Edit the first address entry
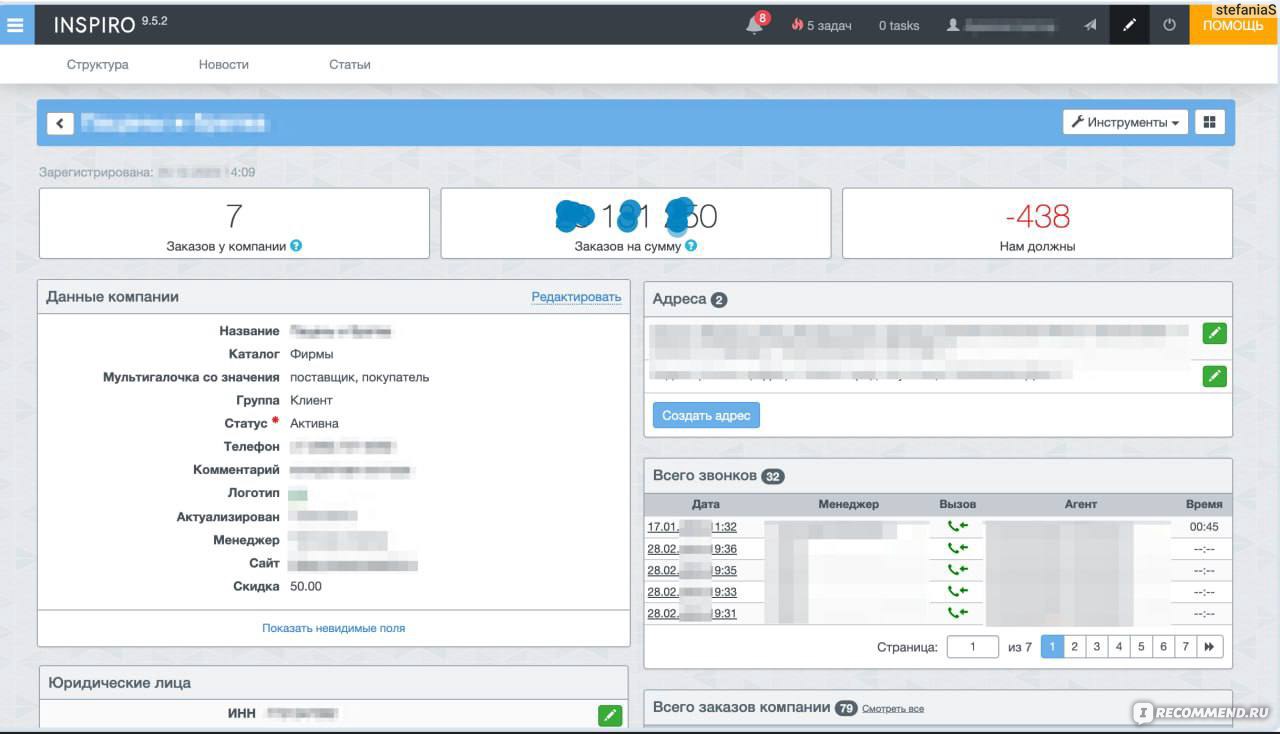Screen dimensions: 1280x734 click(x=1215, y=333)
